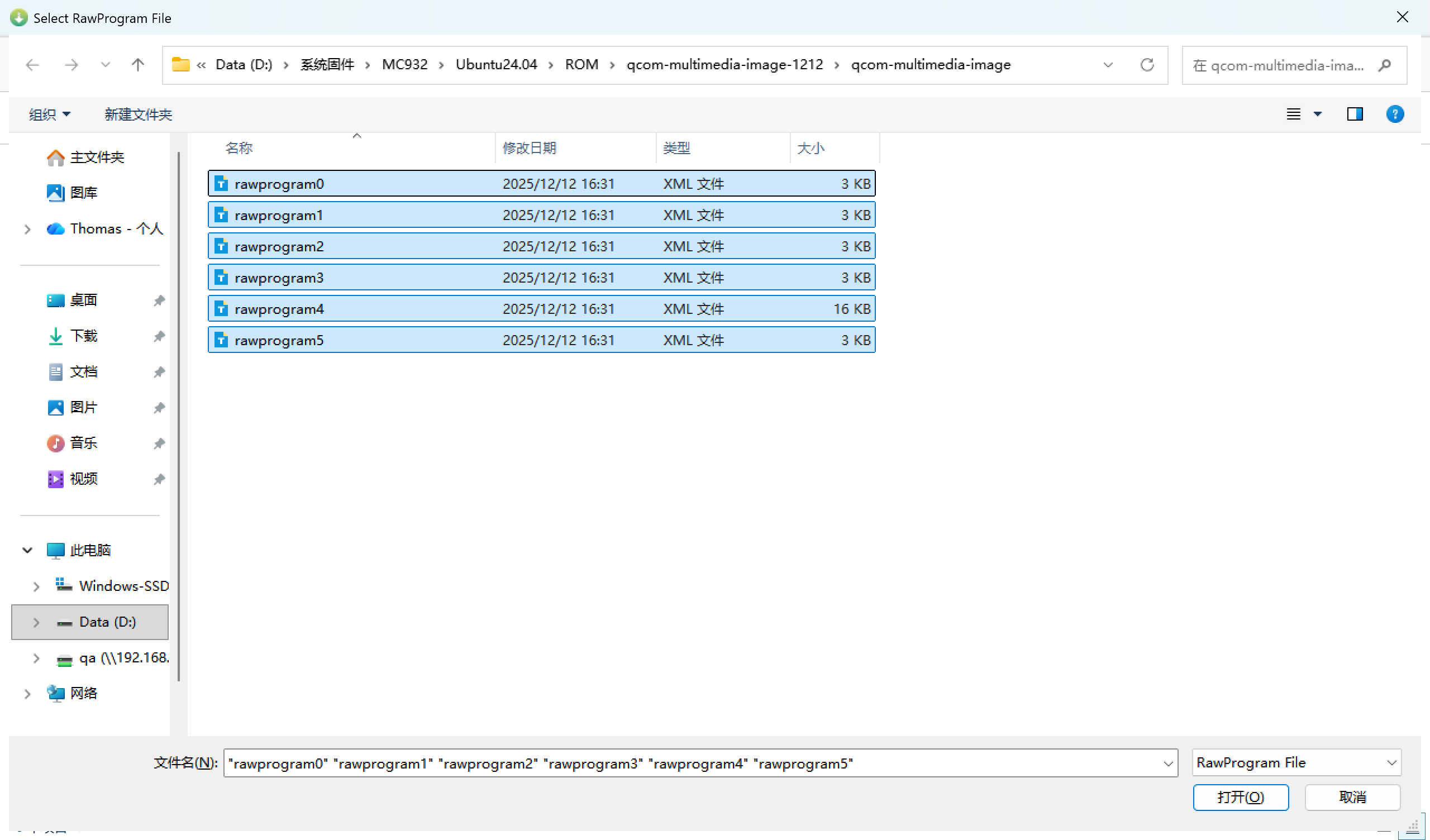Open the RawProgram File type filter
The width and height of the screenshot is (1430, 840).
click(1296, 762)
